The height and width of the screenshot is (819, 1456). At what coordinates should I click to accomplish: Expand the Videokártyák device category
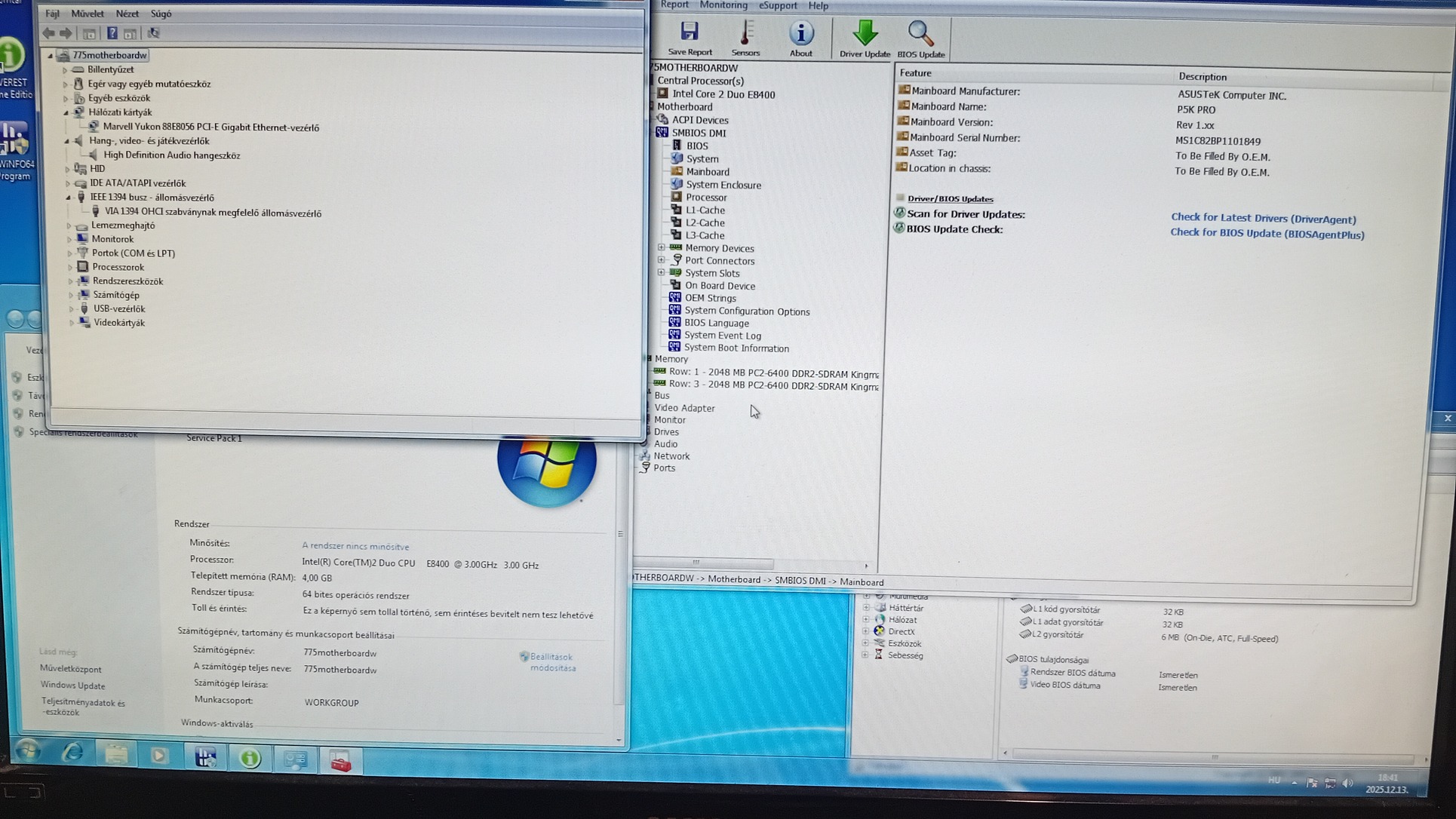click(72, 323)
